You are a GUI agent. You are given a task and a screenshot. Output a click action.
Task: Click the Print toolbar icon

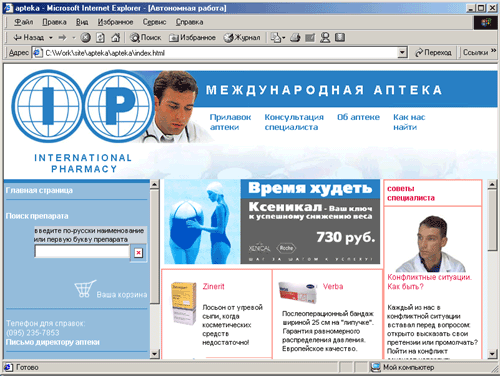[x=295, y=38]
